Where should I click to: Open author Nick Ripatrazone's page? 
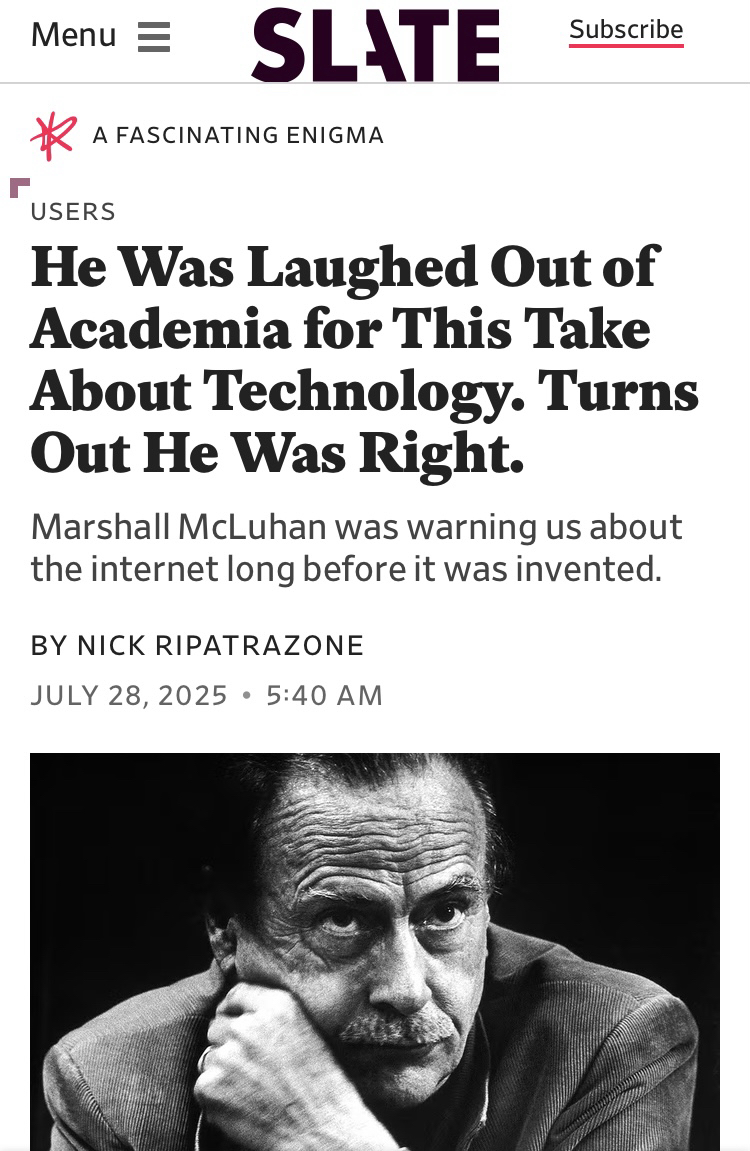click(220, 646)
